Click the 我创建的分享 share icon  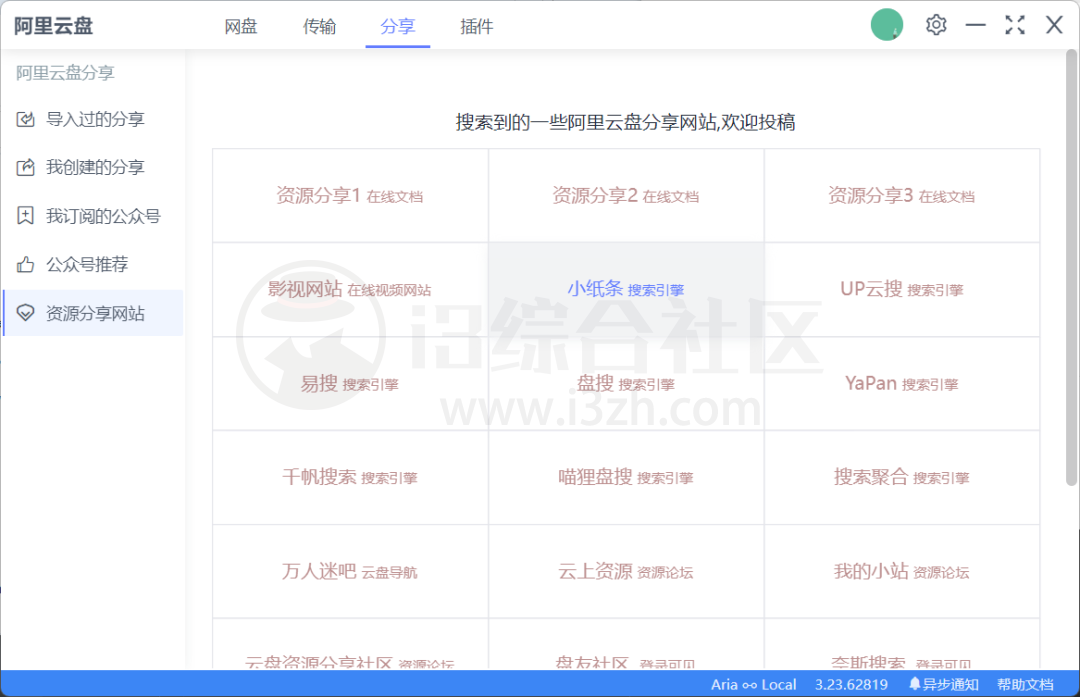pyautogui.click(x=25, y=167)
